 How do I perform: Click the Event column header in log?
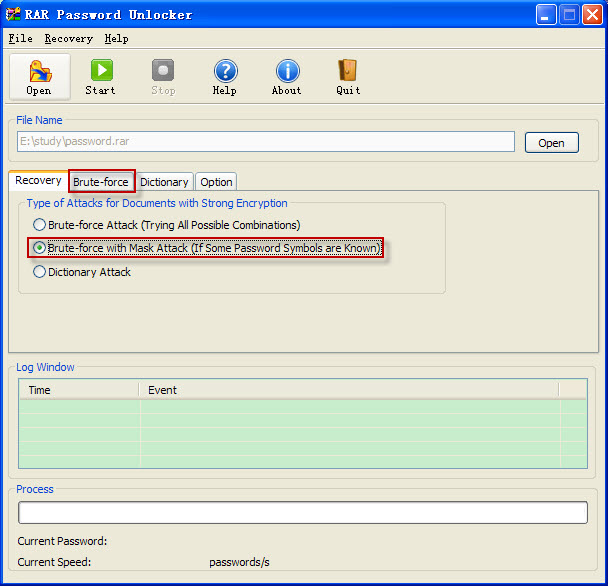click(349, 390)
